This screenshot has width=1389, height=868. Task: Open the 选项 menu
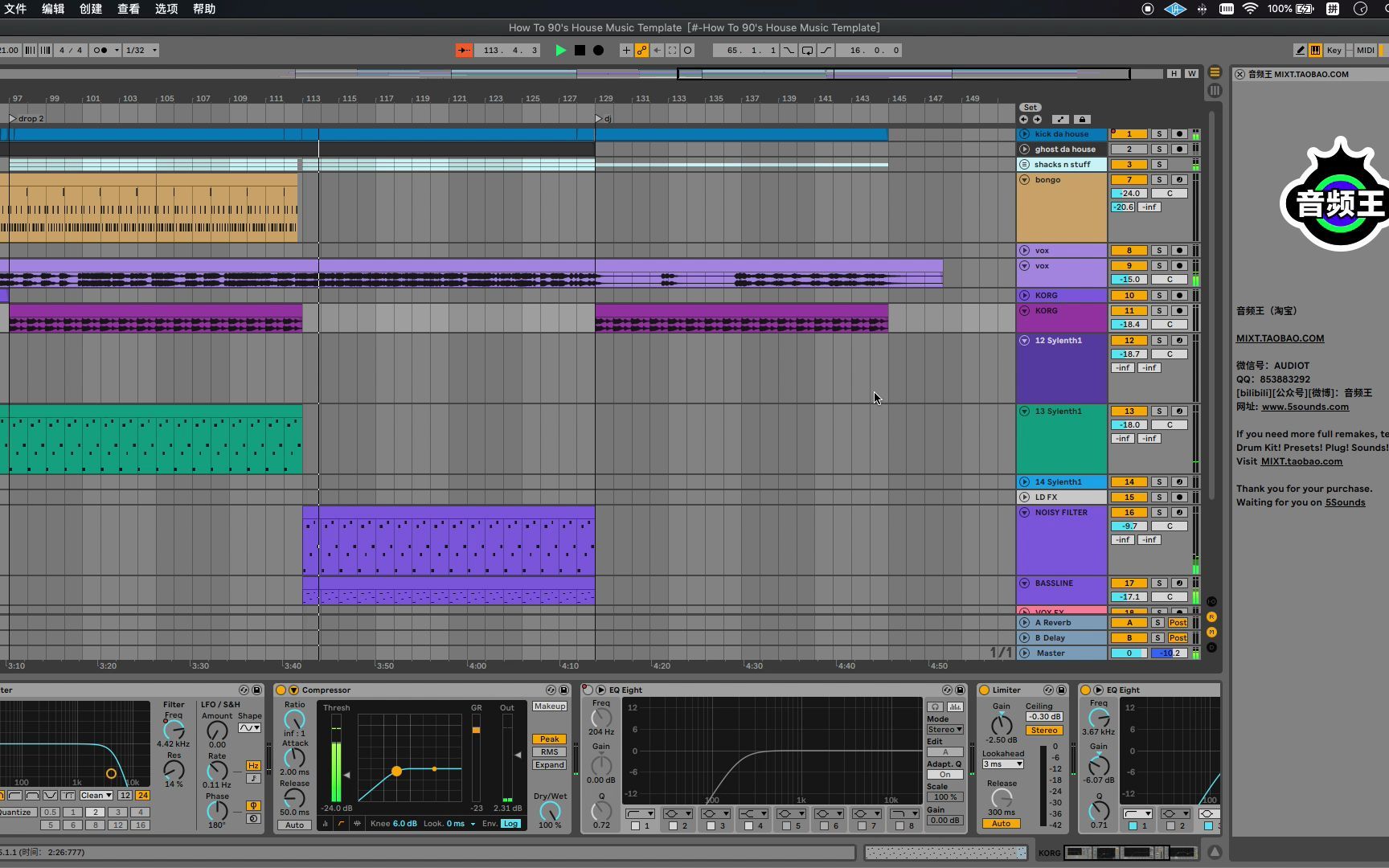[166, 9]
